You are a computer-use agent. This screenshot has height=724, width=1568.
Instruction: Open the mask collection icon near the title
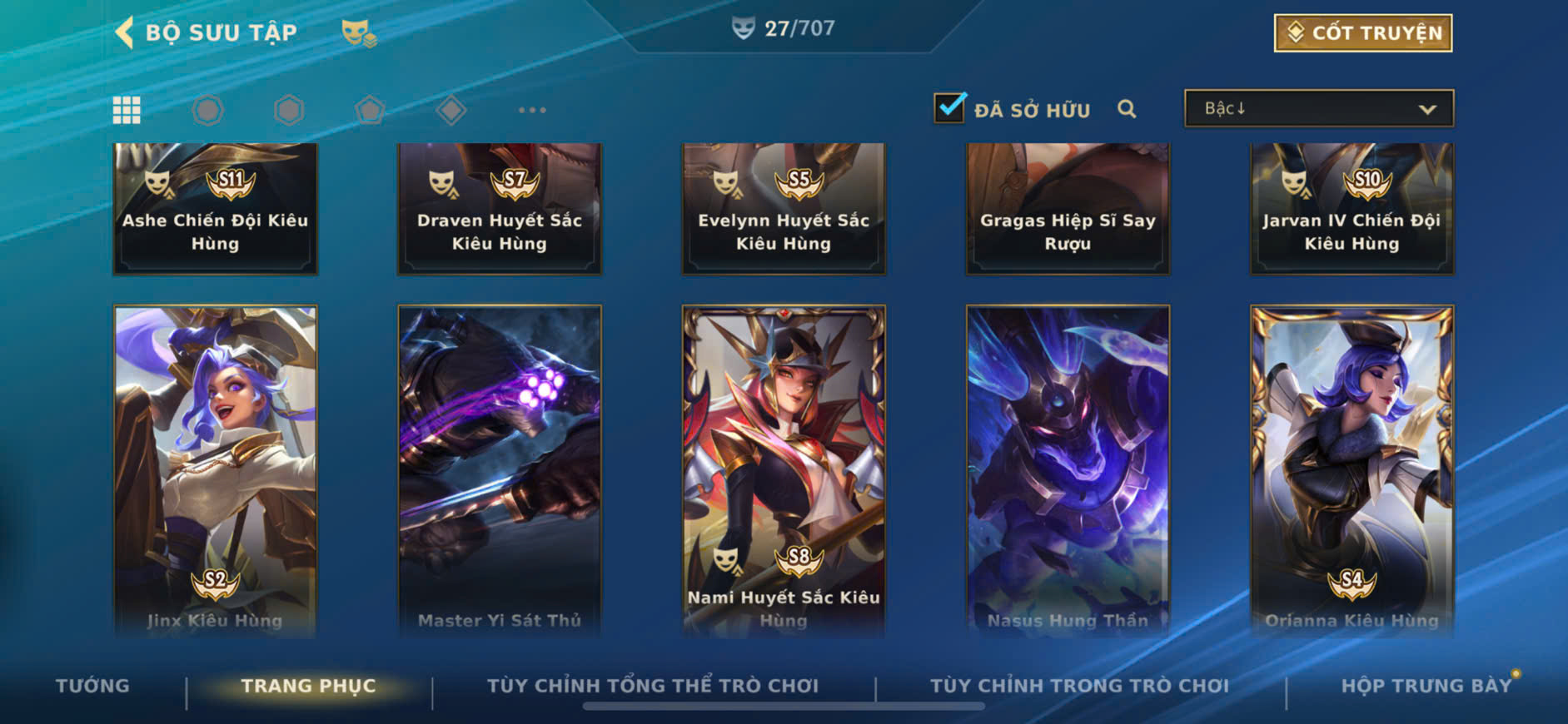point(359,33)
